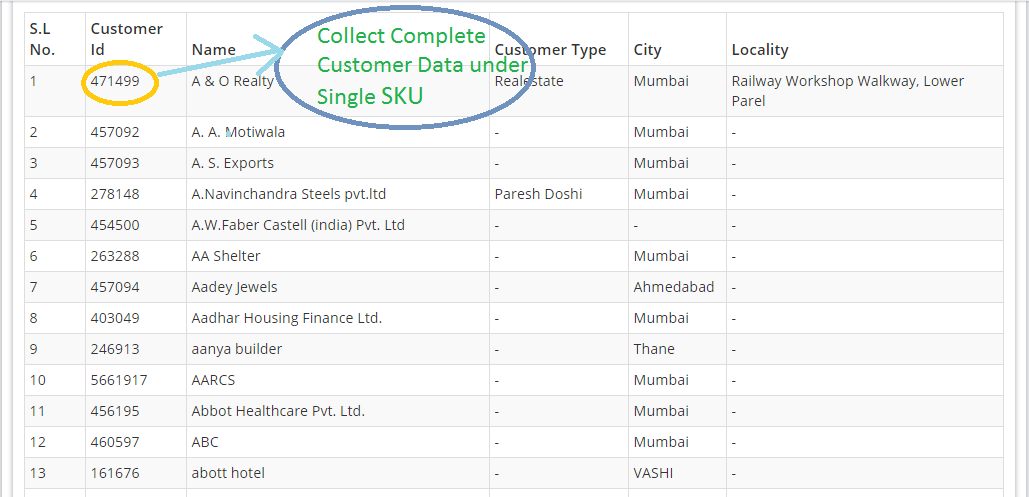Select Abbot Healthcare Pvt. Ltd. entry
Viewport: 1029px width, 497px height.
click(x=278, y=411)
